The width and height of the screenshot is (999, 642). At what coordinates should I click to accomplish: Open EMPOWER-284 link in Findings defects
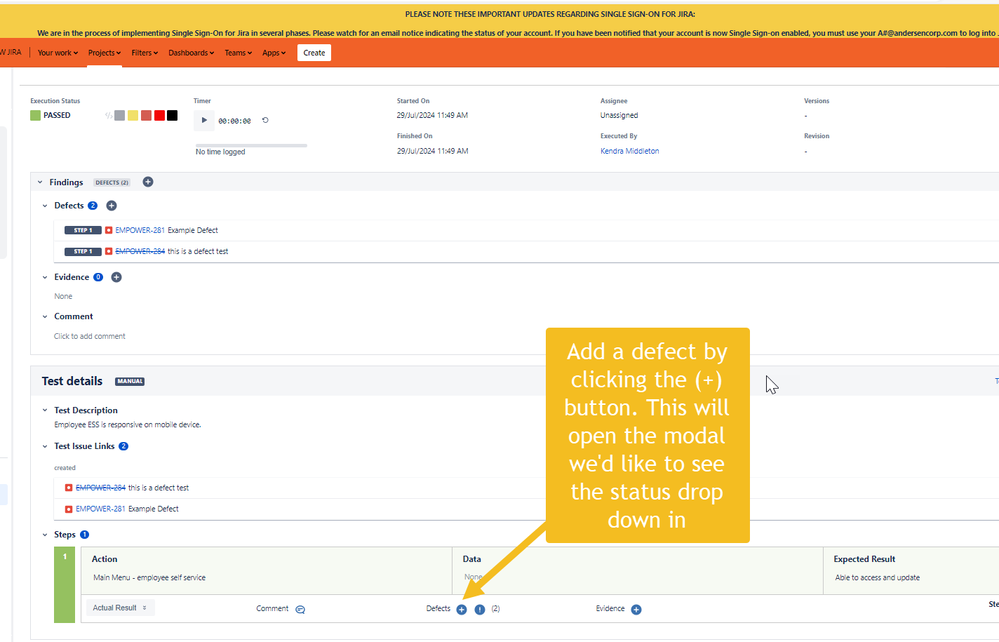click(140, 252)
